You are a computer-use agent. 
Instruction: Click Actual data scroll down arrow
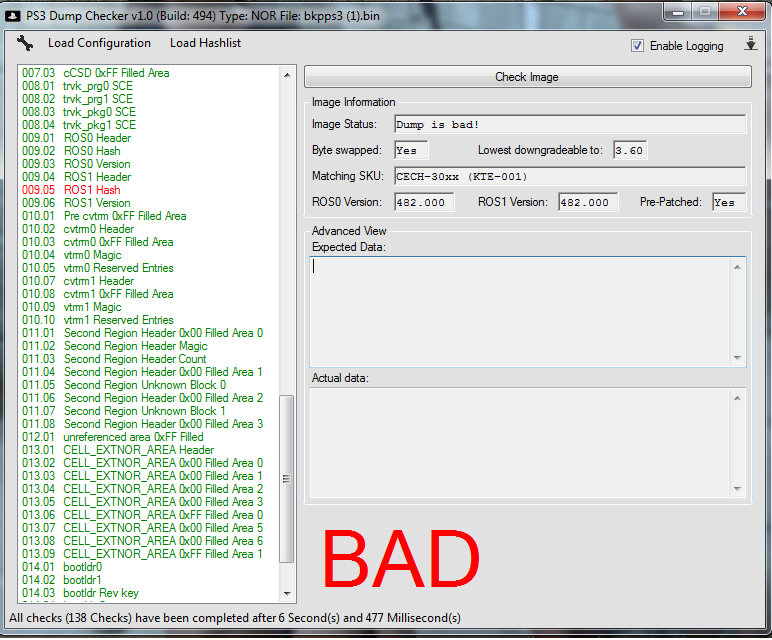737,488
